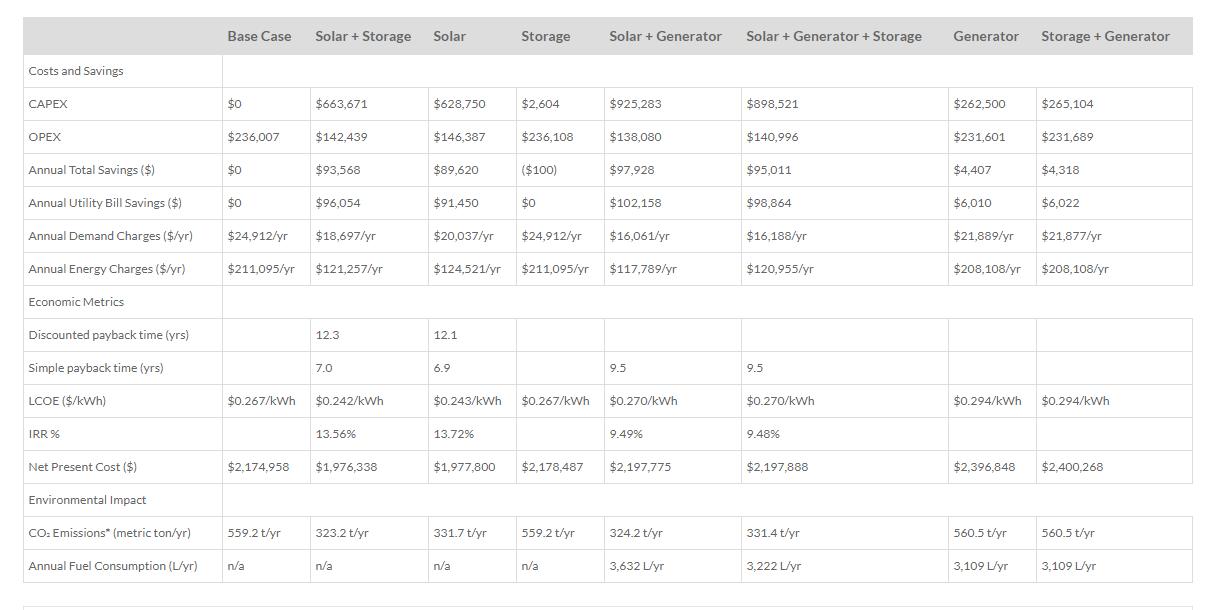This screenshot has width=1212, height=610.
Task: Select the Storage + Generator column header
Action: [x=1105, y=36]
